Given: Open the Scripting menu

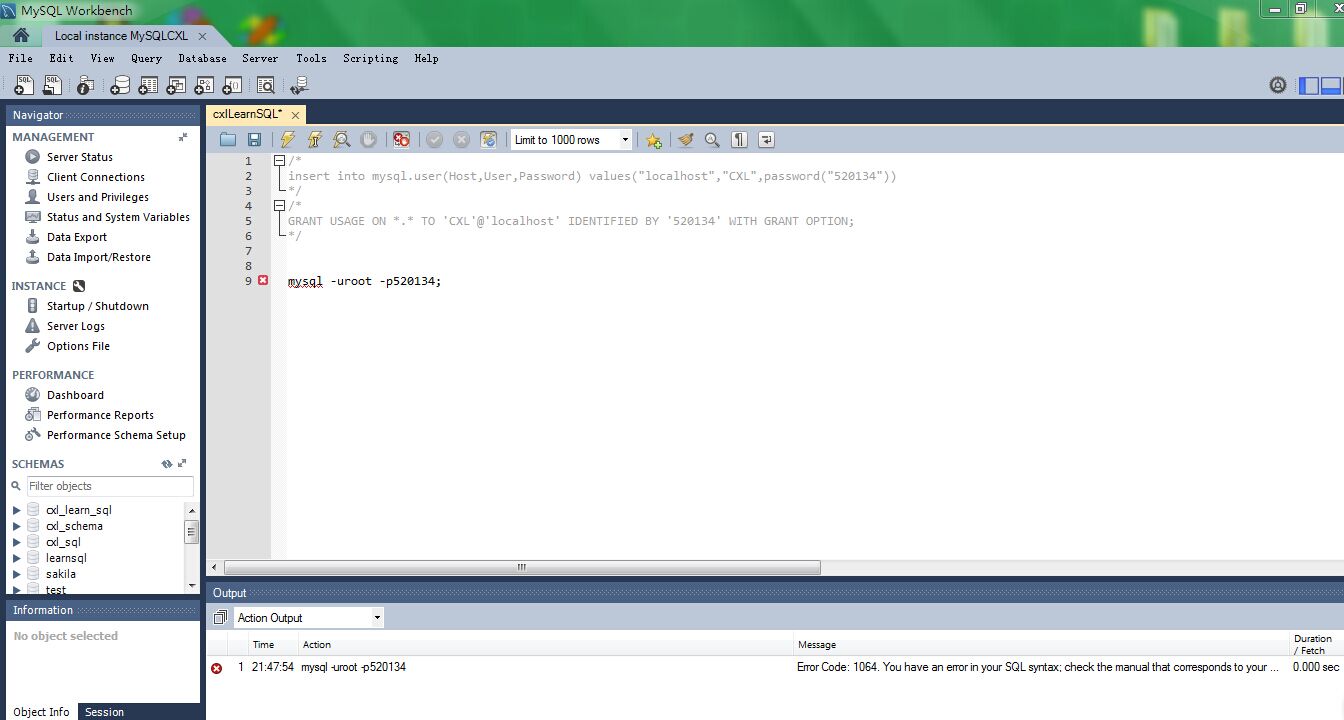Looking at the screenshot, I should click(x=371, y=58).
